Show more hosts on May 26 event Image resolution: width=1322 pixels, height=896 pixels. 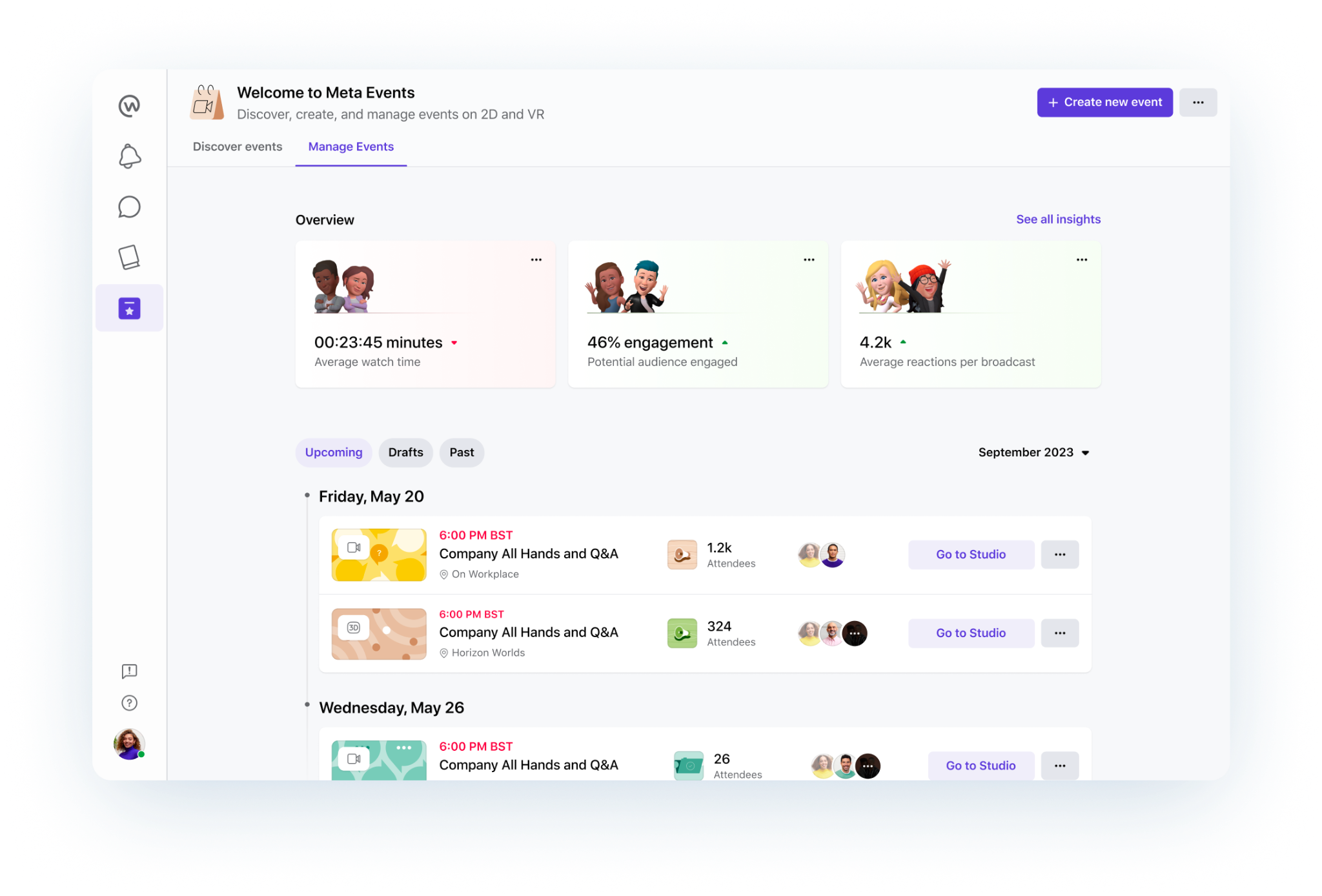point(868,766)
